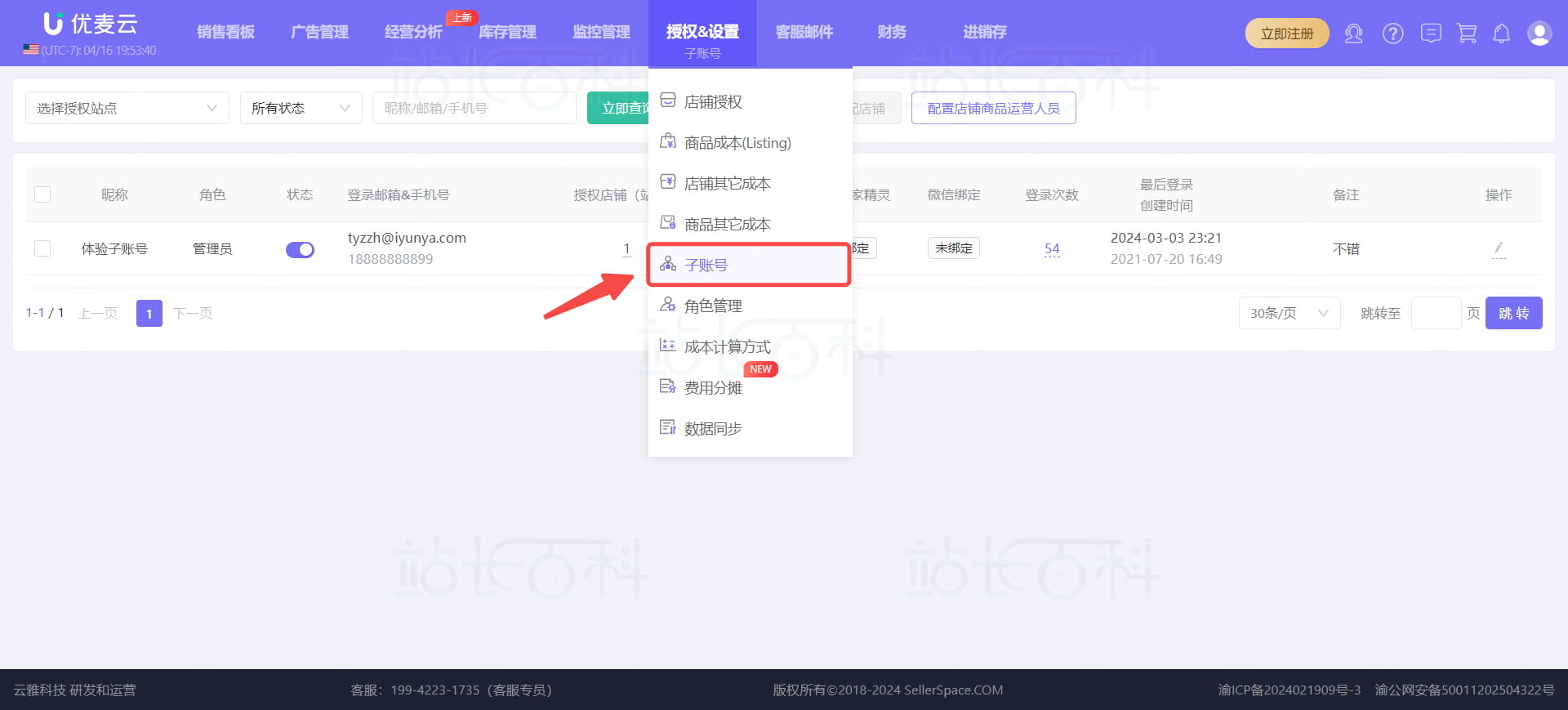
Task: Open the user avatar menu
Action: tap(1539, 33)
